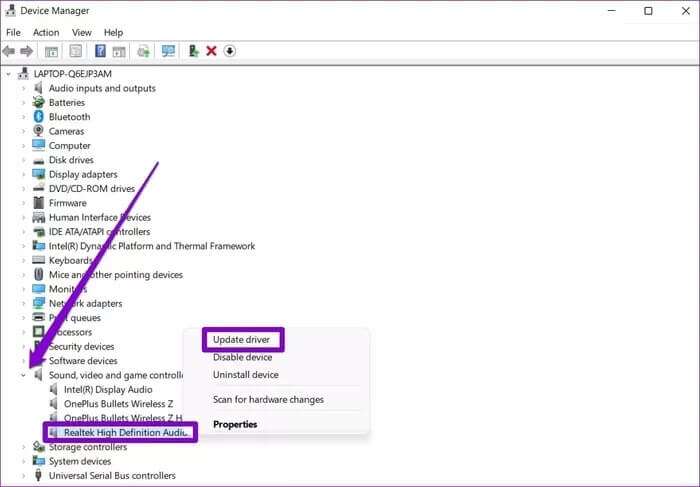
Task: Click the Keyboards category icon
Action: 39,260
